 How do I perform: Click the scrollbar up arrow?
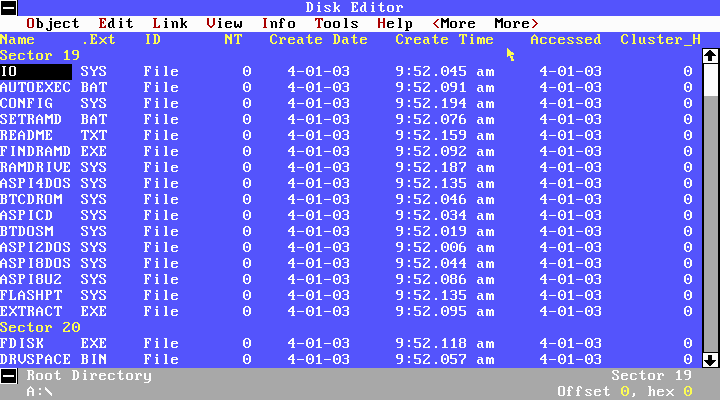pyautogui.click(x=710, y=56)
